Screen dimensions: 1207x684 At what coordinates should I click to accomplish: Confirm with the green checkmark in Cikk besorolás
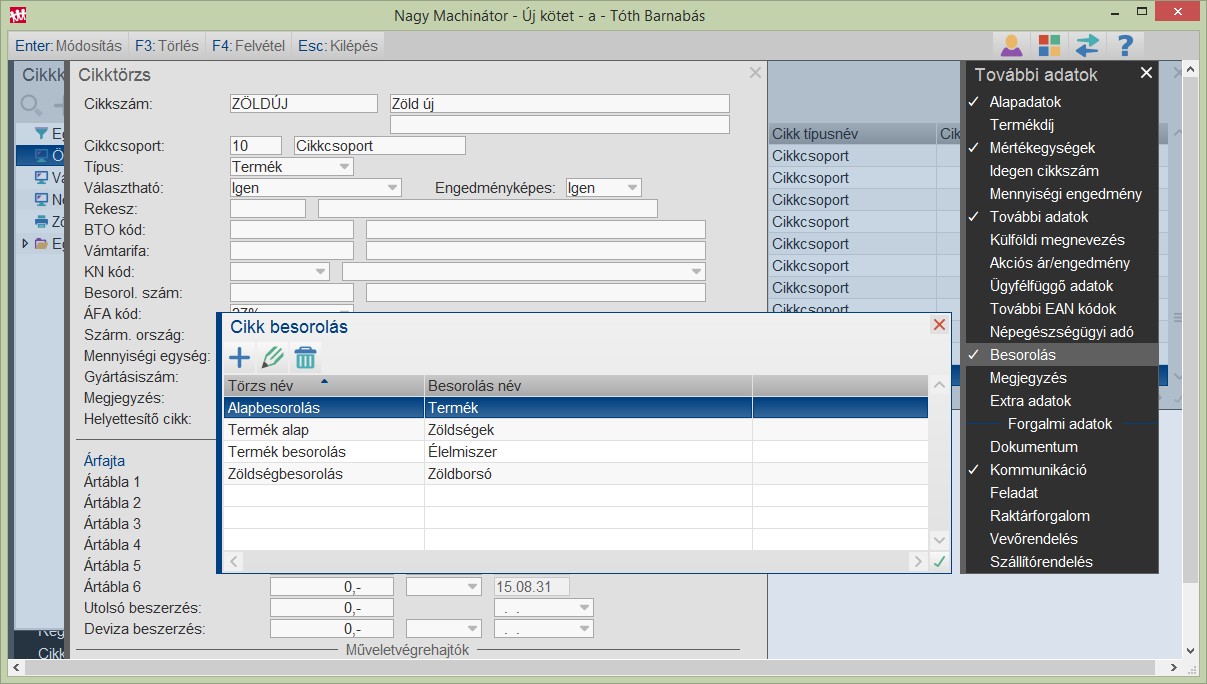coord(939,562)
